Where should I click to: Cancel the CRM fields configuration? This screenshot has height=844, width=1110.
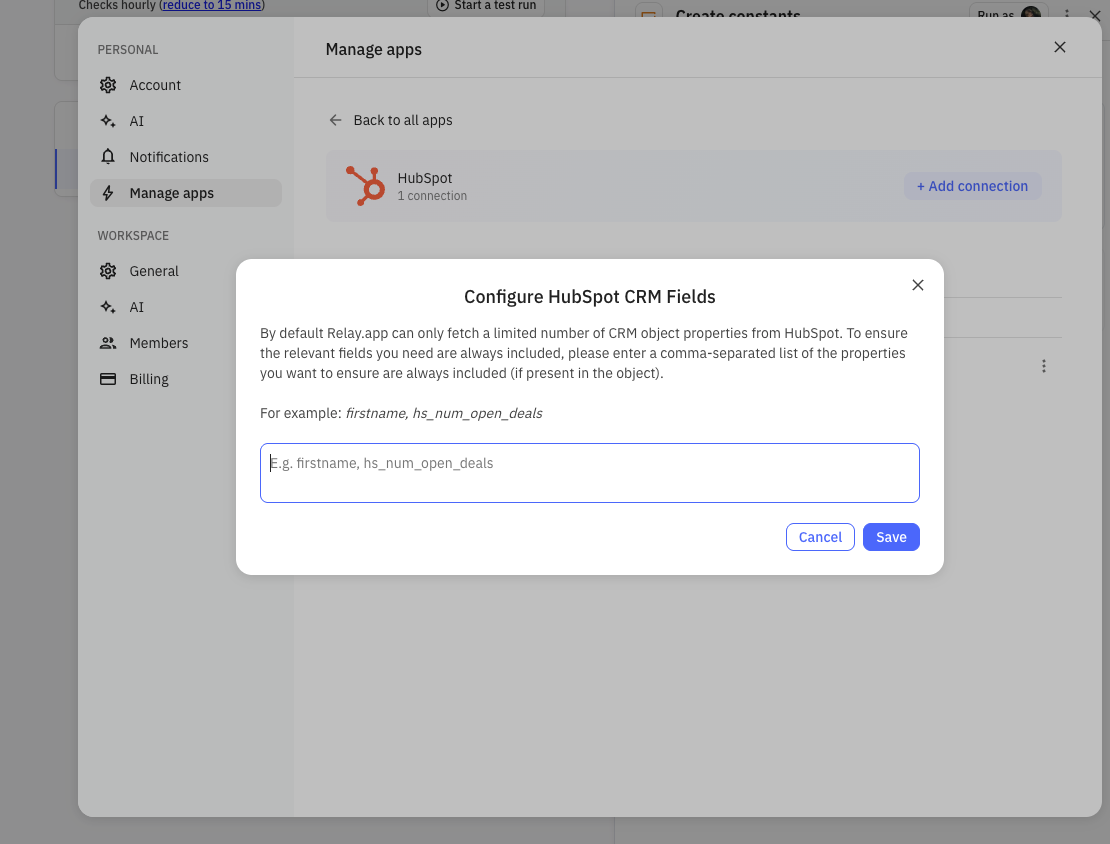820,537
